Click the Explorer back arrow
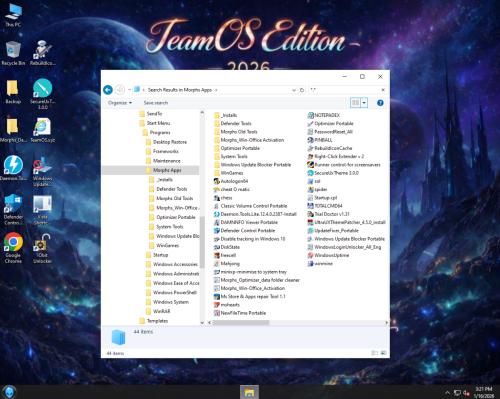Screen dimensions: 500x399 coord(108,90)
